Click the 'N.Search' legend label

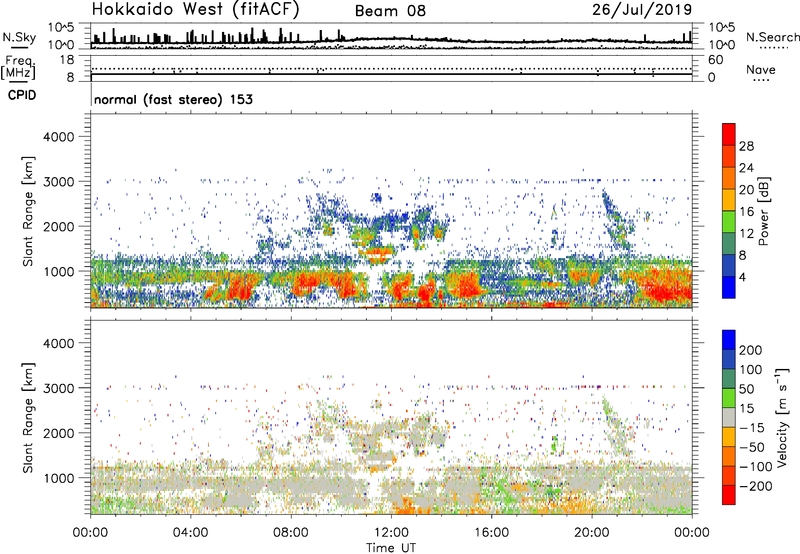pos(772,37)
